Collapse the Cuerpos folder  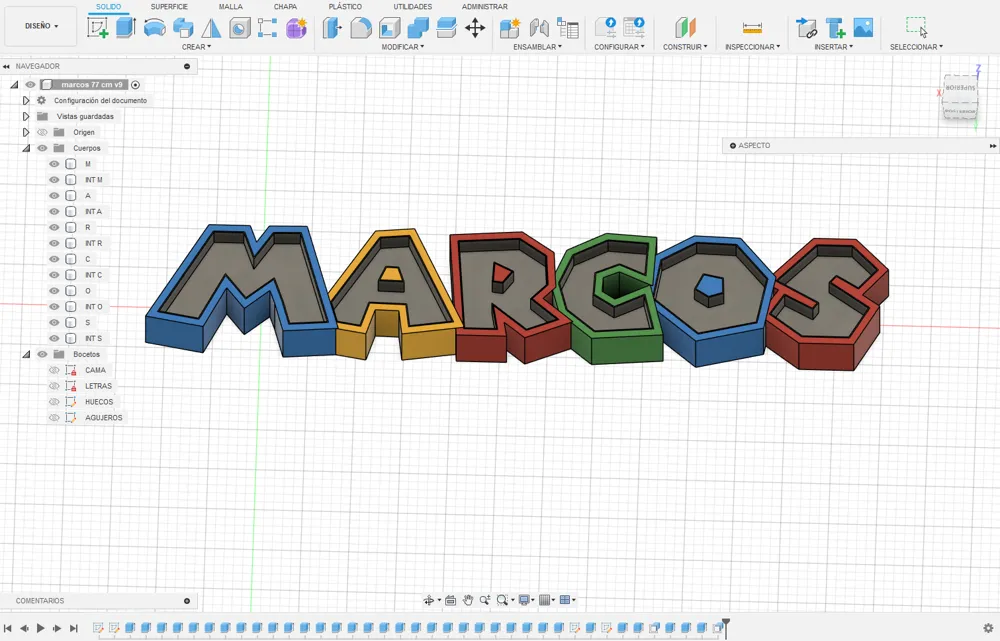click(x=26, y=148)
